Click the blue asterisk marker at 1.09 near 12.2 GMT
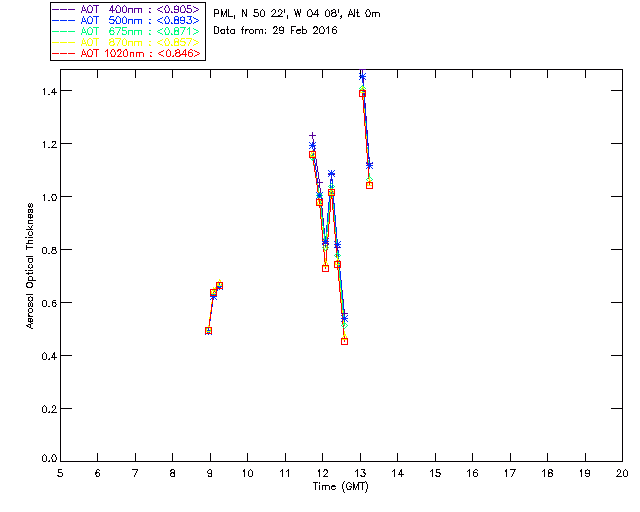640x512 pixels. (x=331, y=174)
